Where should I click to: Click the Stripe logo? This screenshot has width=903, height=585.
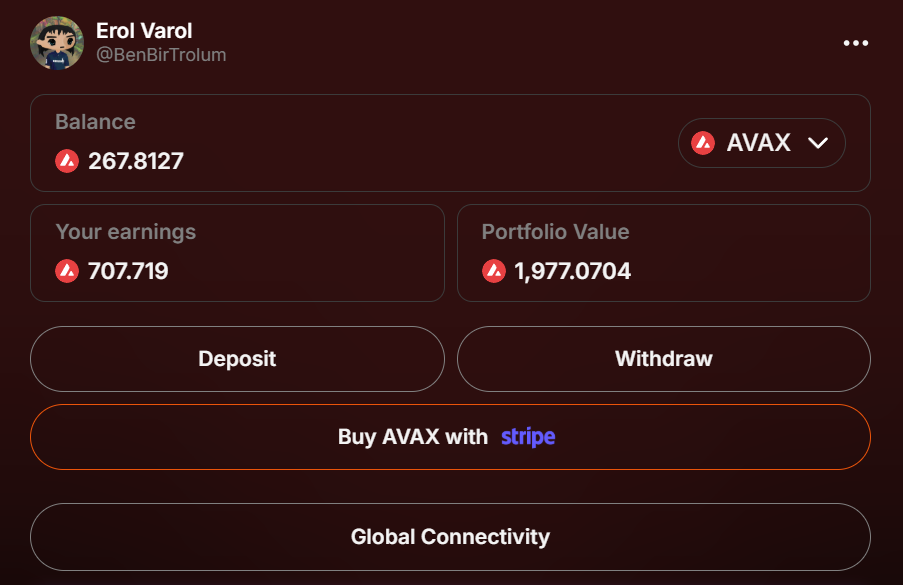coord(528,437)
